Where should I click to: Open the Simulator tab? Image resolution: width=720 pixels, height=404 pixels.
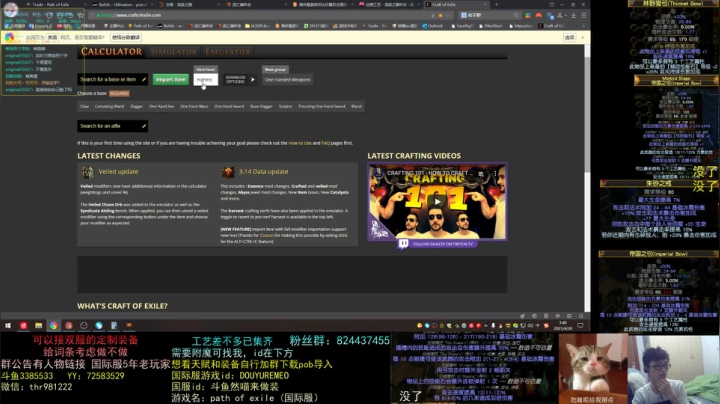tap(174, 52)
